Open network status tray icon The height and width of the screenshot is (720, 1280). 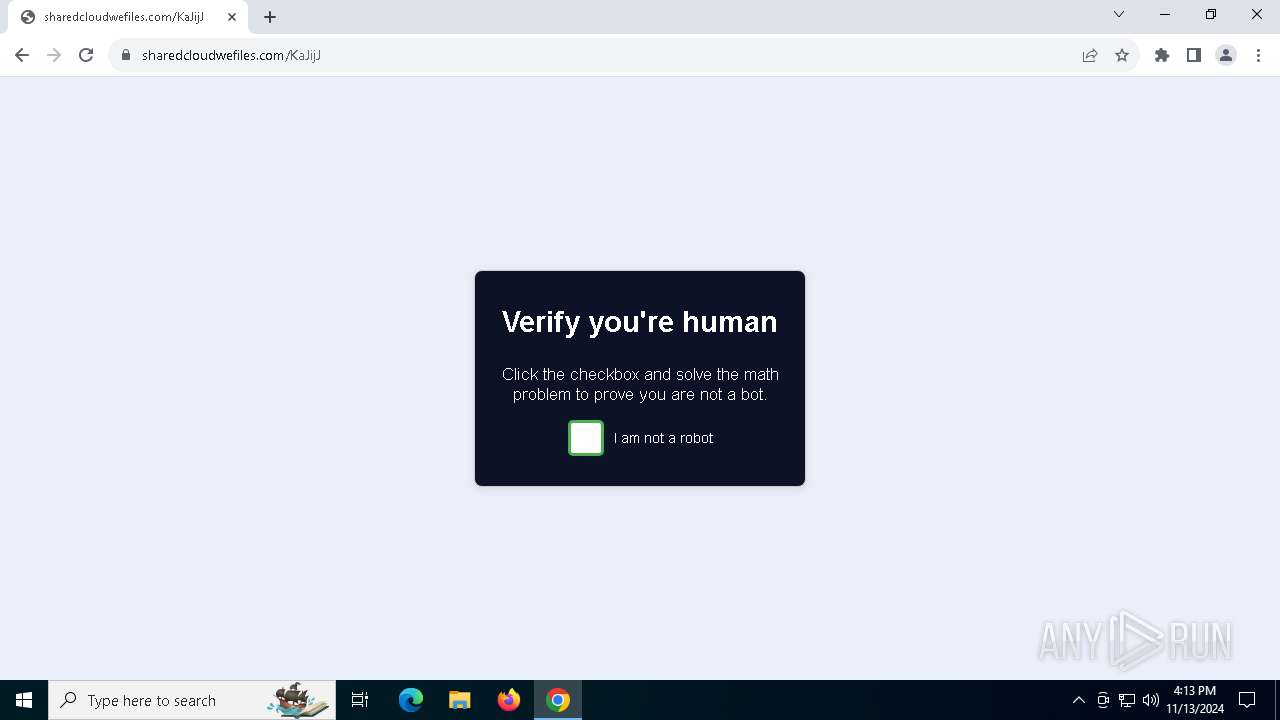click(x=1127, y=700)
